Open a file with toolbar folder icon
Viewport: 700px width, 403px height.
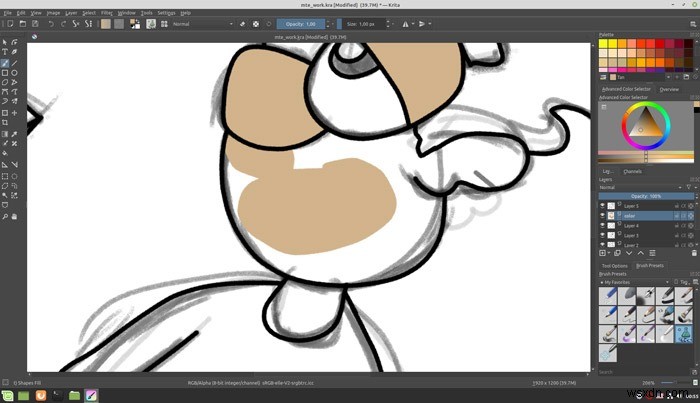pyautogui.click(x=23, y=24)
